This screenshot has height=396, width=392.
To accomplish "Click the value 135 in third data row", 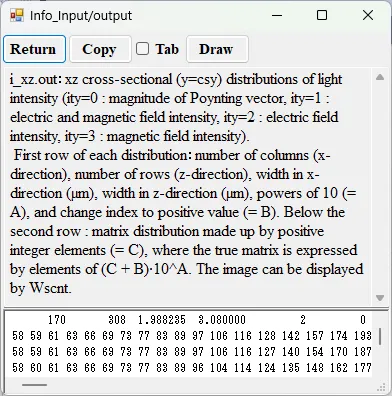I will coord(291,368).
